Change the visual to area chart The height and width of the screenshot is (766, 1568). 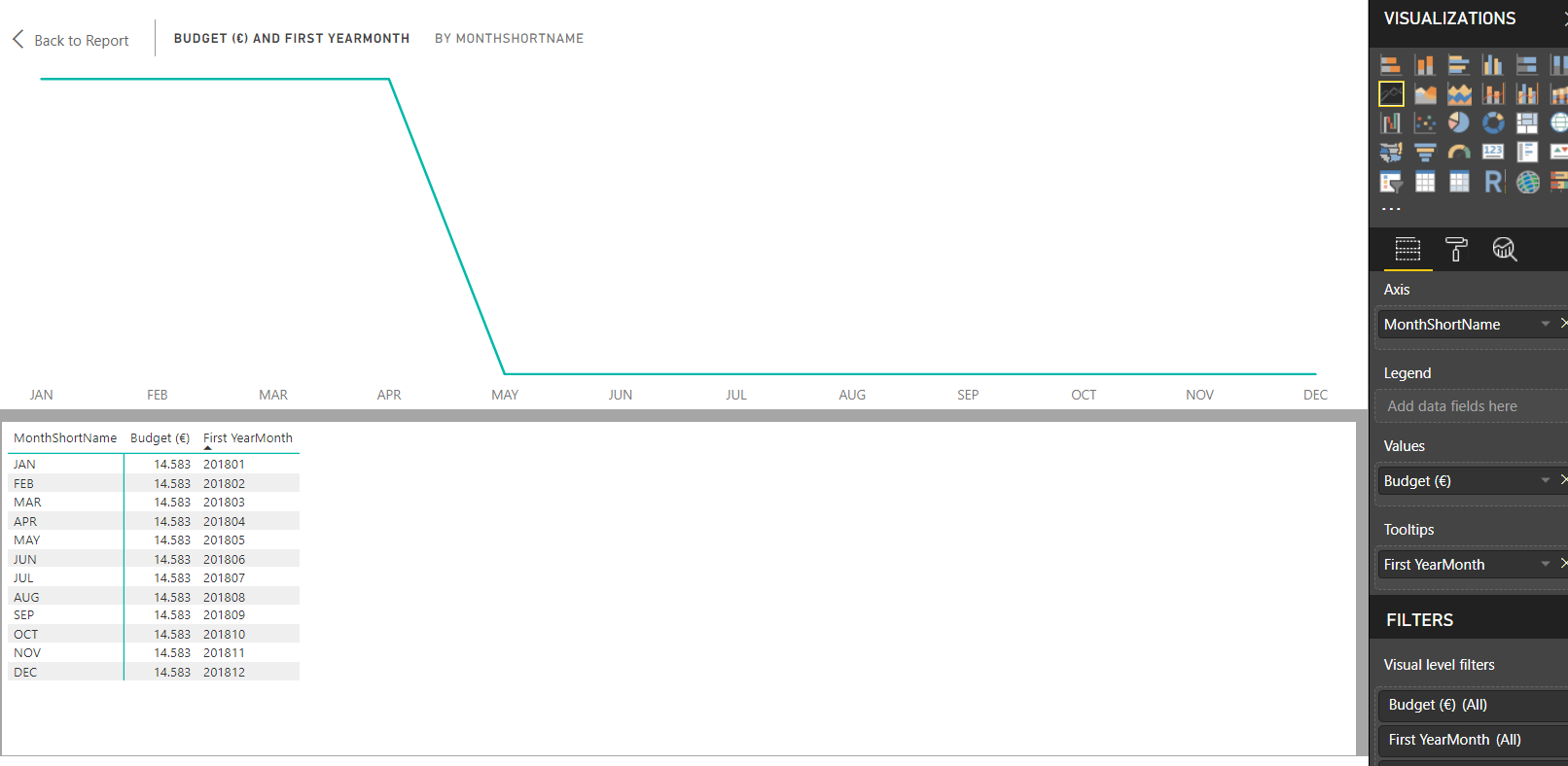coord(1425,94)
